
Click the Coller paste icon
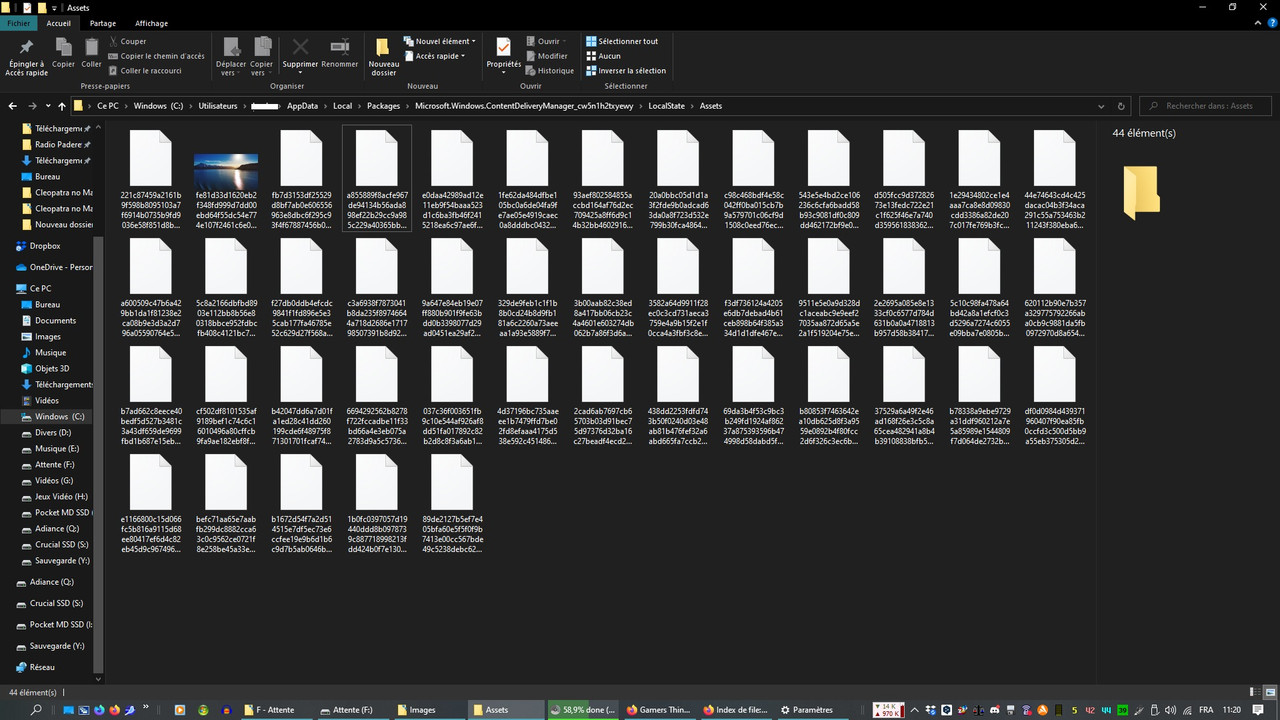(91, 53)
